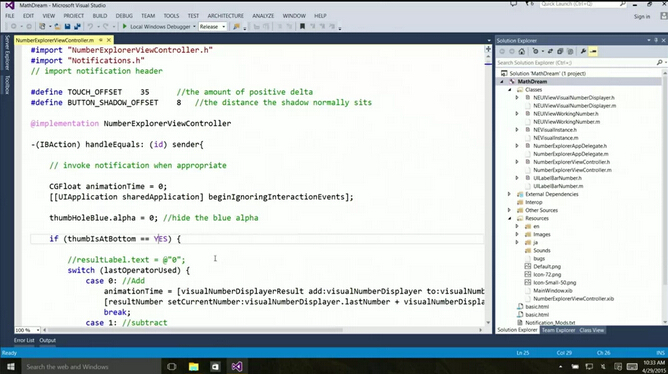Click Collapse All in Solution Explorer
Viewport: 668px width, 374px height.
[x=560, y=52]
